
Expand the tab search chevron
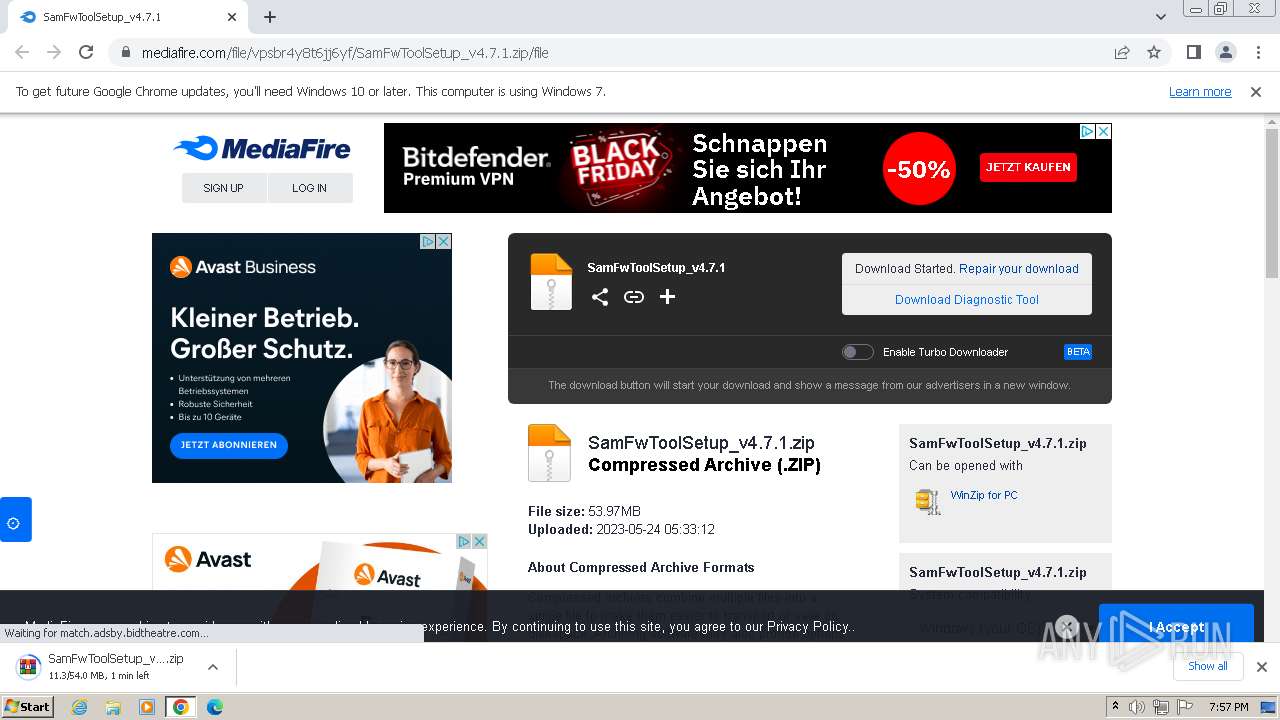1161,17
